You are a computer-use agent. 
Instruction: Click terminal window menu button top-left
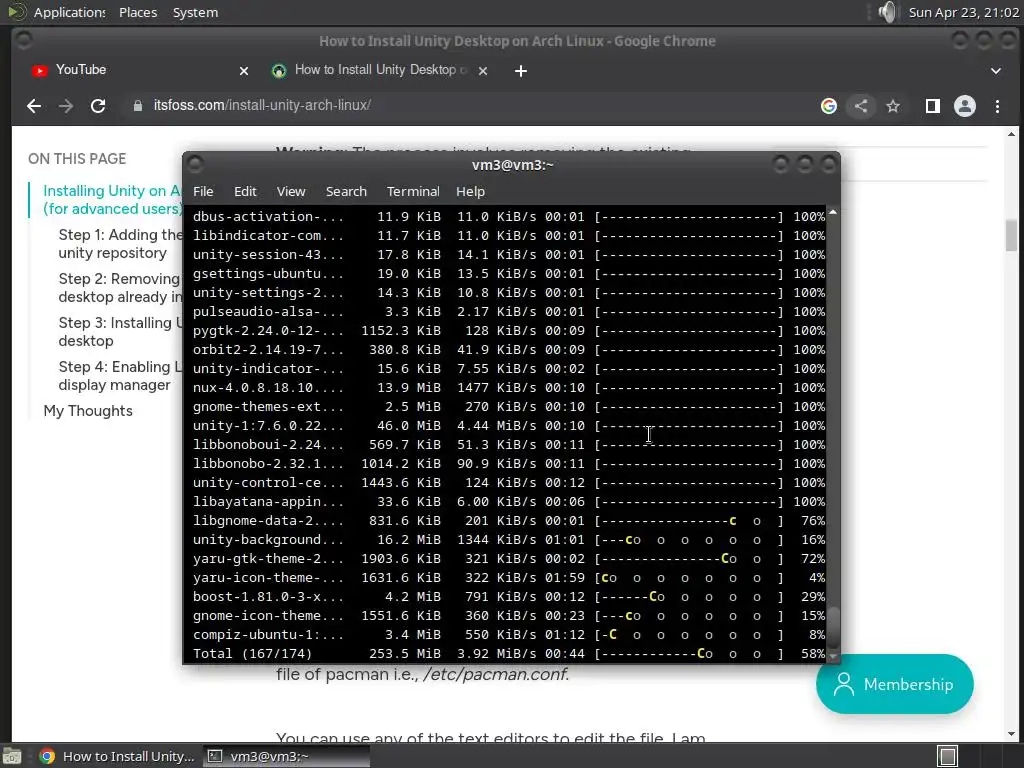coord(195,164)
